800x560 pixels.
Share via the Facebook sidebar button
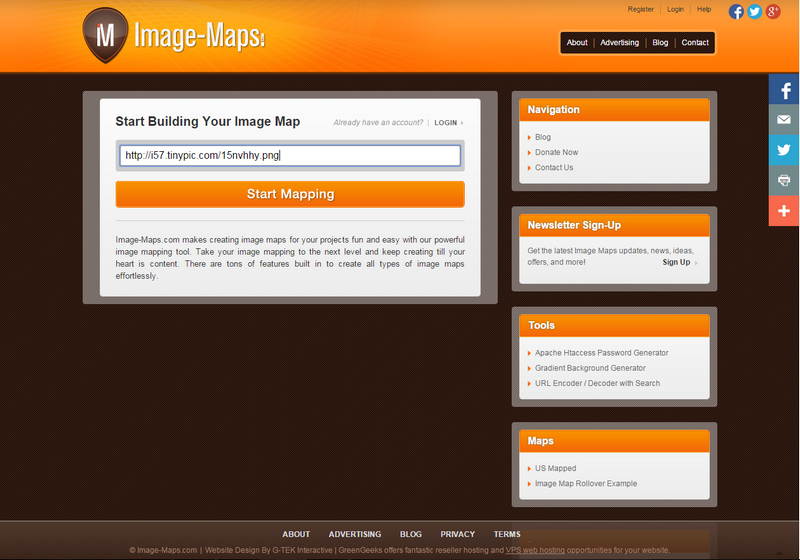pyautogui.click(x=784, y=89)
